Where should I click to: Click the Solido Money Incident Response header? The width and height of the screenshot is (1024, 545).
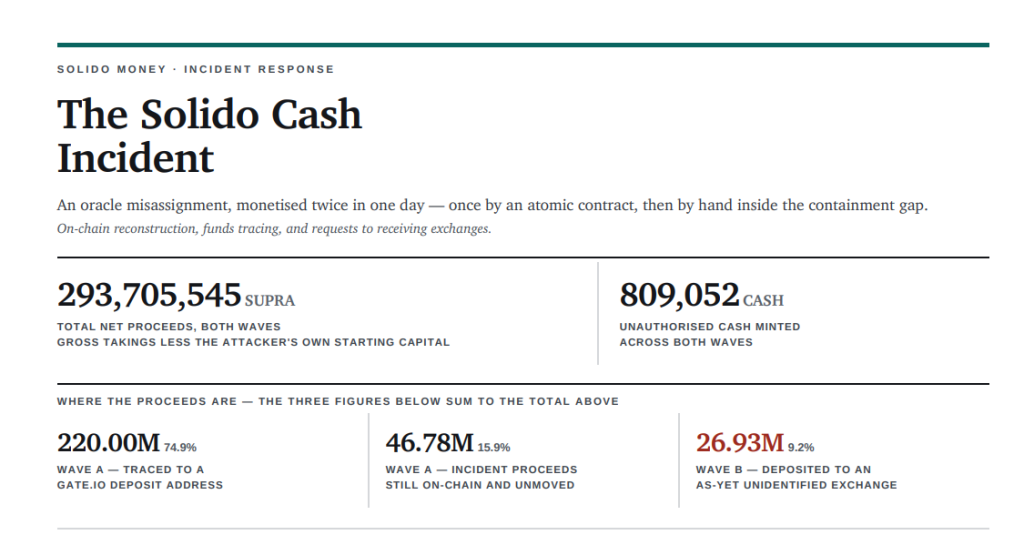click(x=195, y=69)
